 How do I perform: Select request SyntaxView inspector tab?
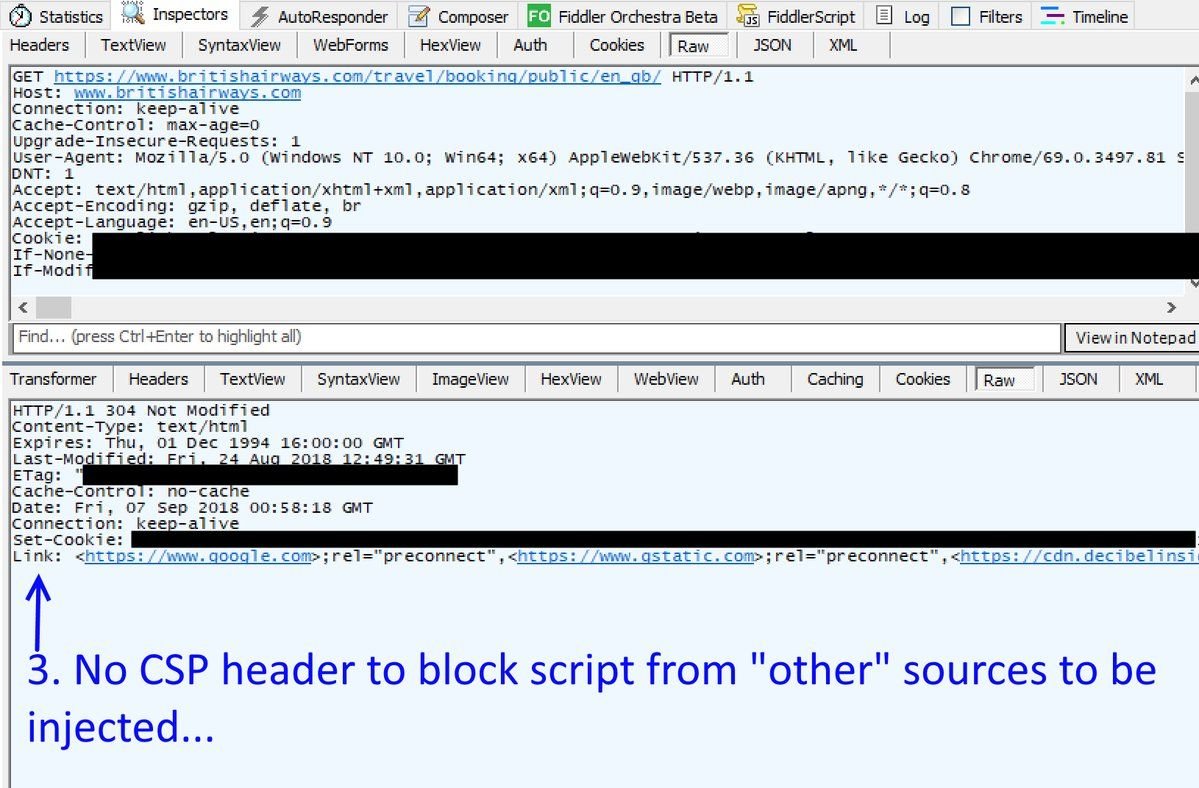pyautogui.click(x=239, y=45)
